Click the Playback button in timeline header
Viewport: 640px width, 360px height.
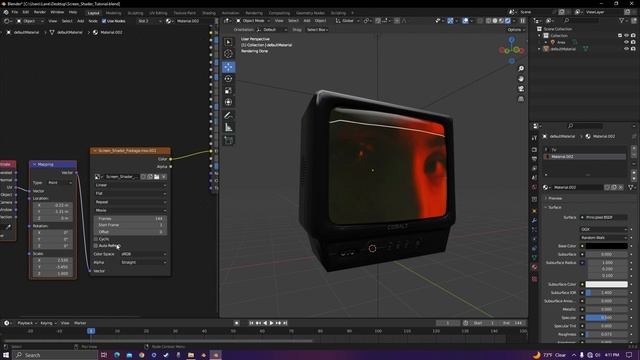coord(27,323)
